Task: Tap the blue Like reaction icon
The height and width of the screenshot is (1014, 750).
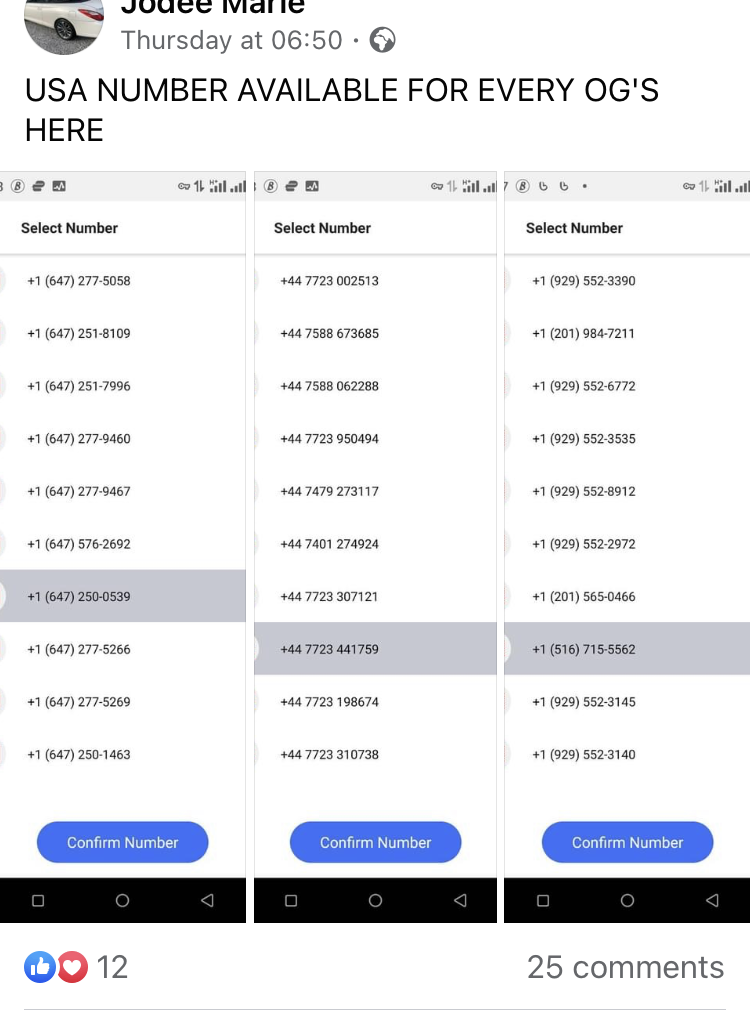Action: [40, 967]
